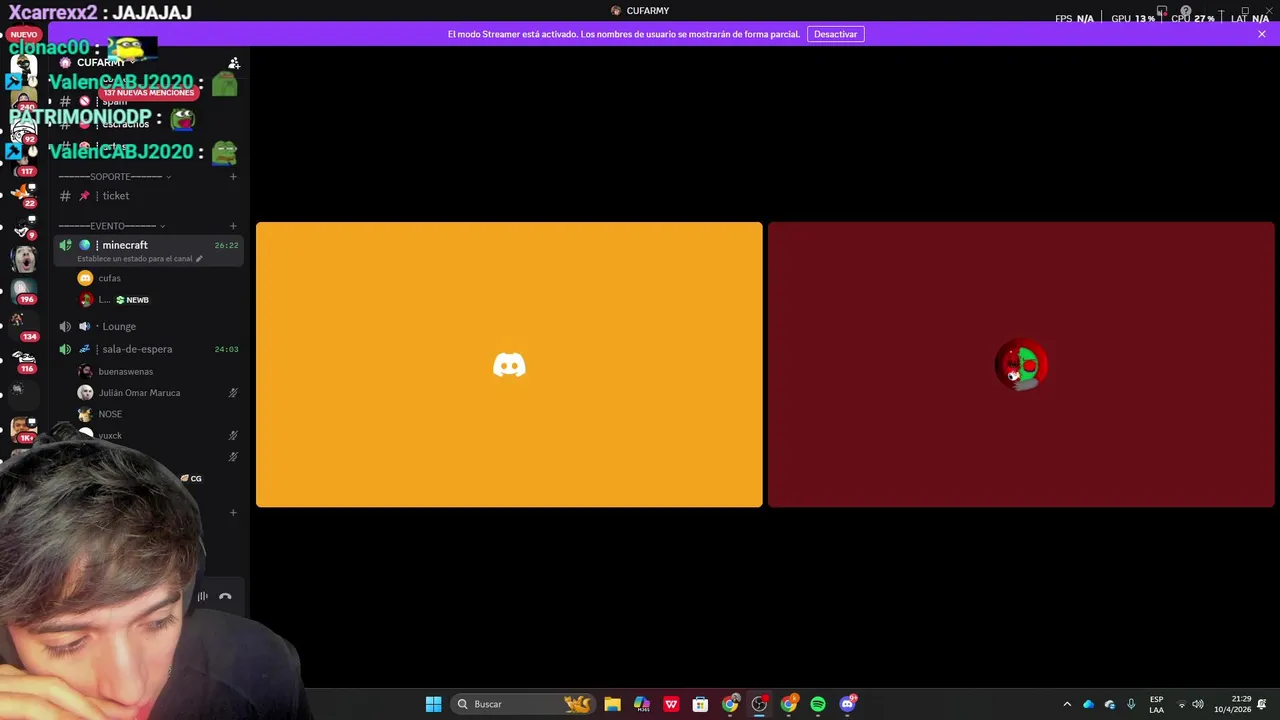Viewport: 1280px width, 720px height.
Task: Open clock and calendar 21:29
Action: [1232, 704]
